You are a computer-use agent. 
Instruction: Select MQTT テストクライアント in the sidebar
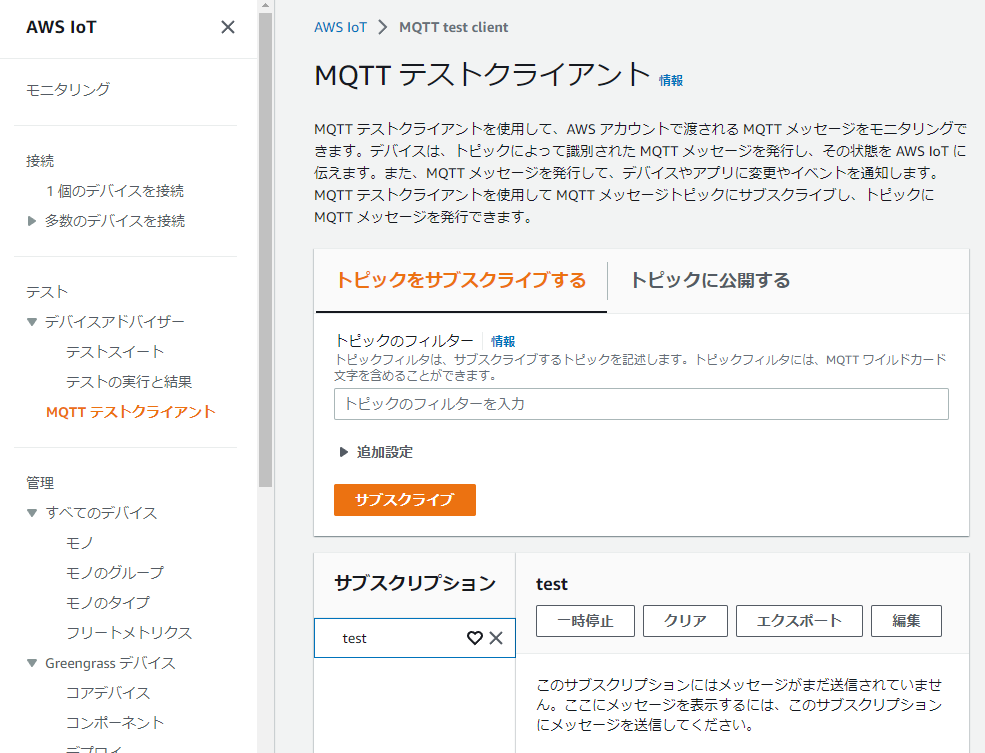[131, 412]
